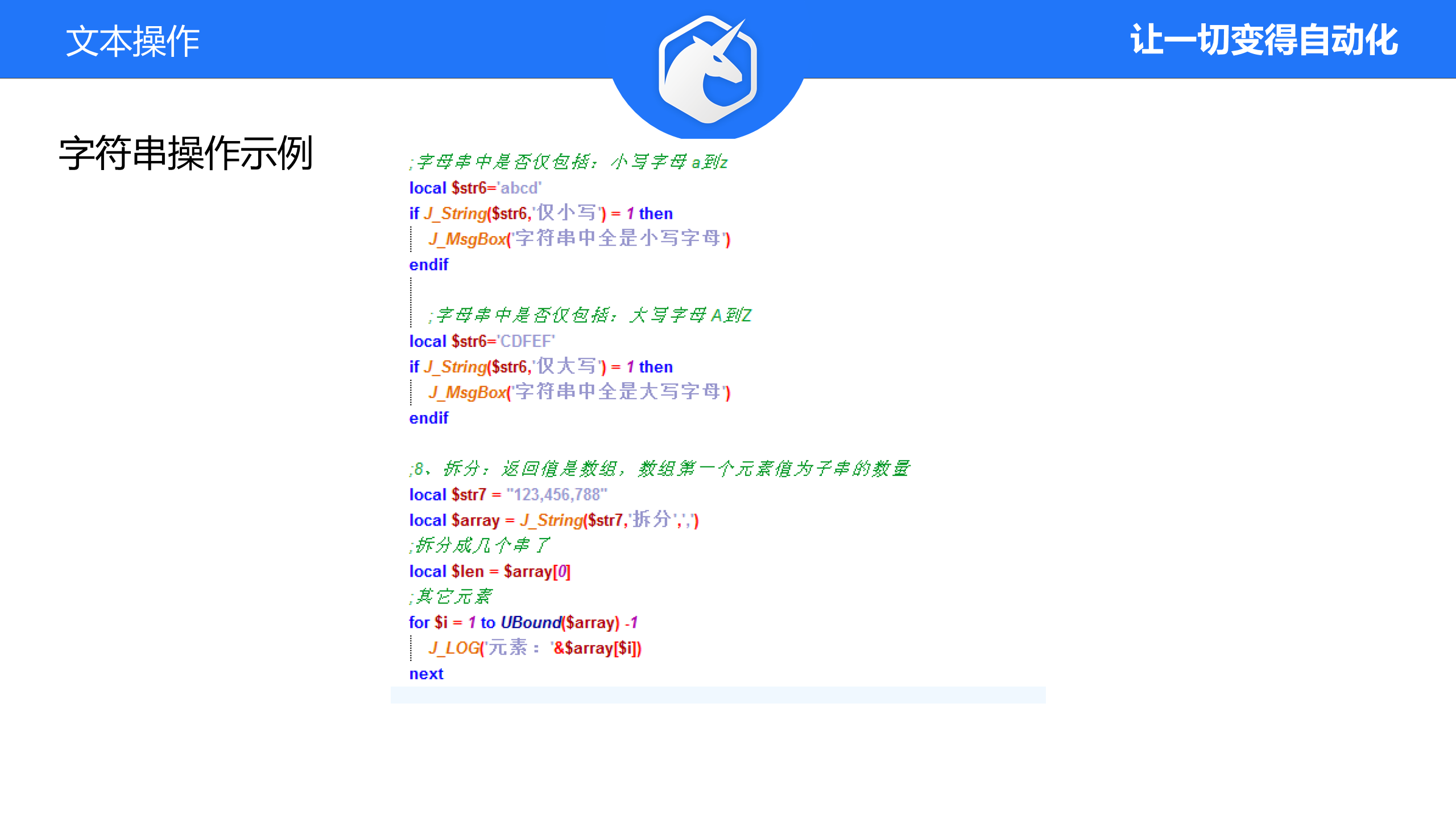Click the J_LOG 元素 output line
The image size is (1456, 819).
click(535, 648)
